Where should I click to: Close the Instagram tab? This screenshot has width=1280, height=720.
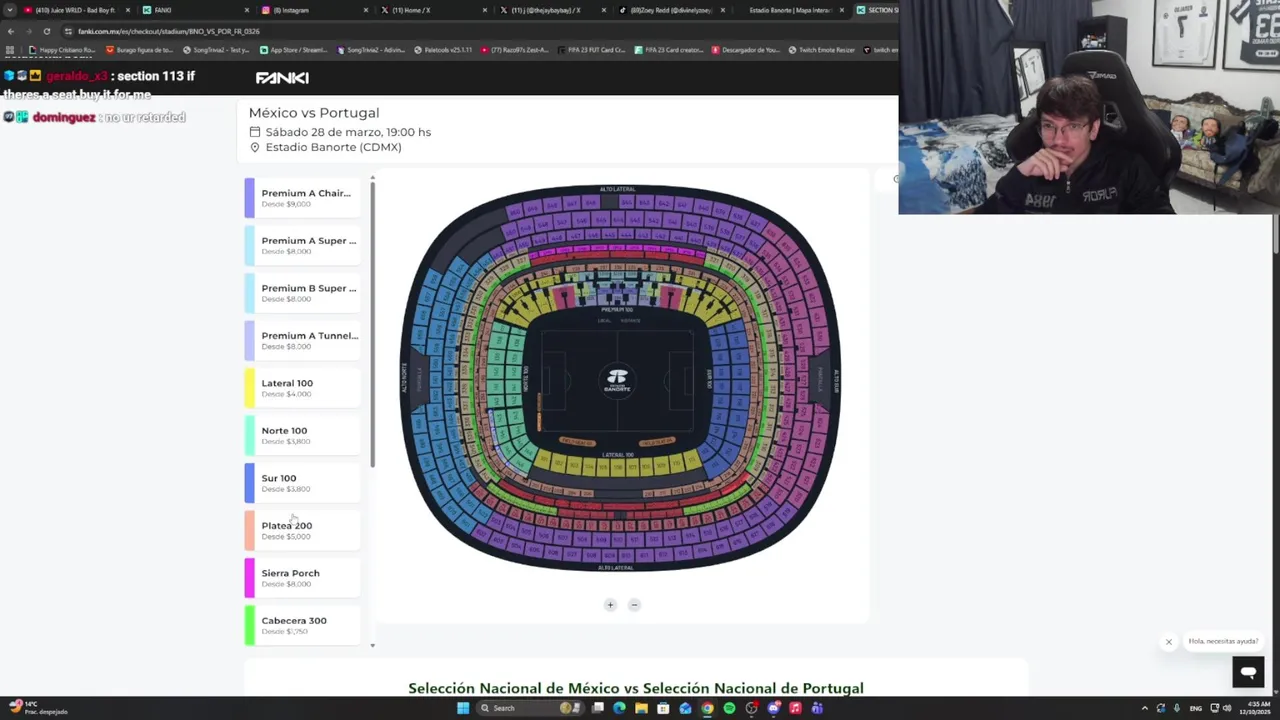point(366,10)
